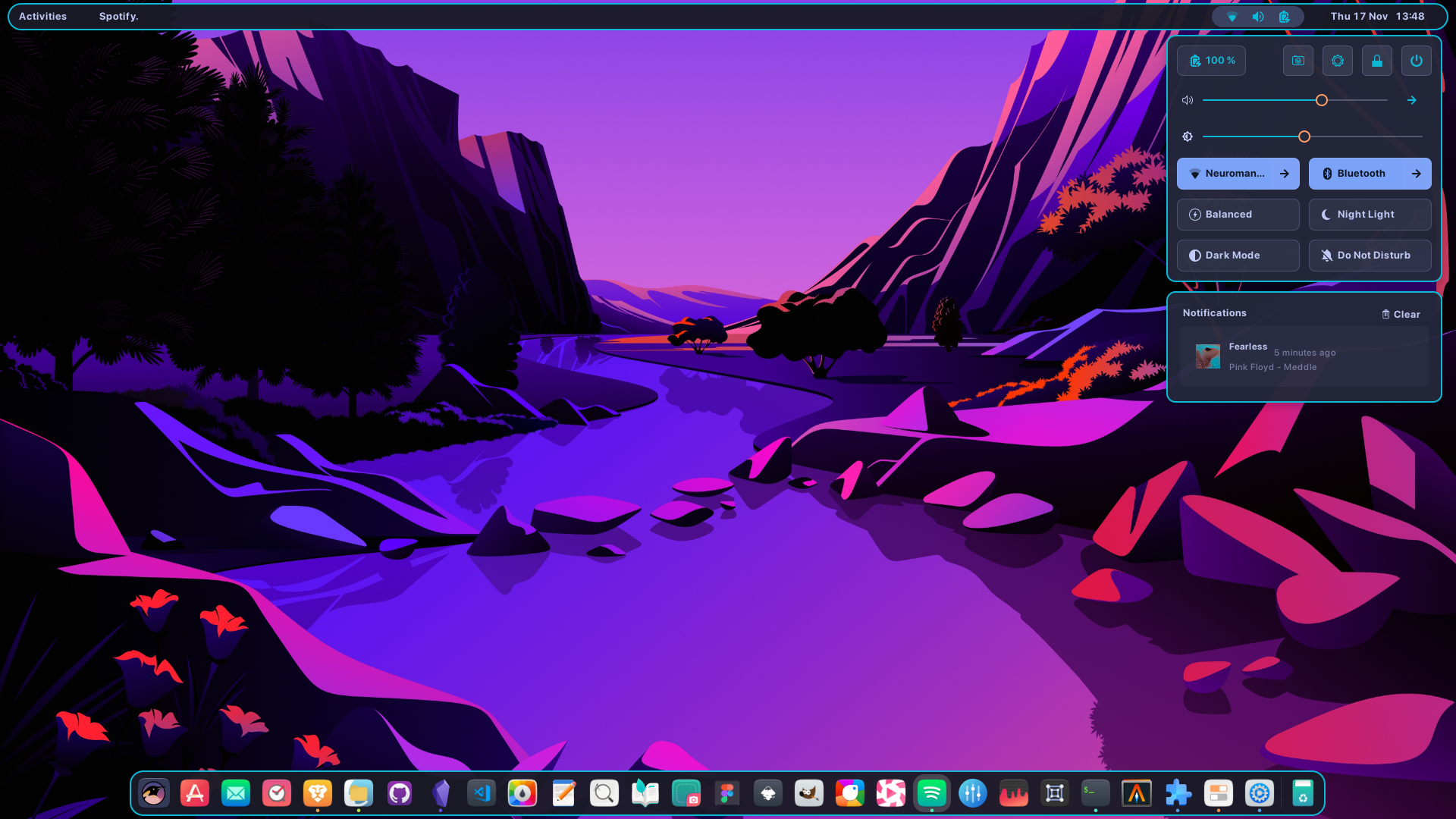Open the pink video player dock icon
This screenshot has height=819, width=1456.
pos(891,793)
